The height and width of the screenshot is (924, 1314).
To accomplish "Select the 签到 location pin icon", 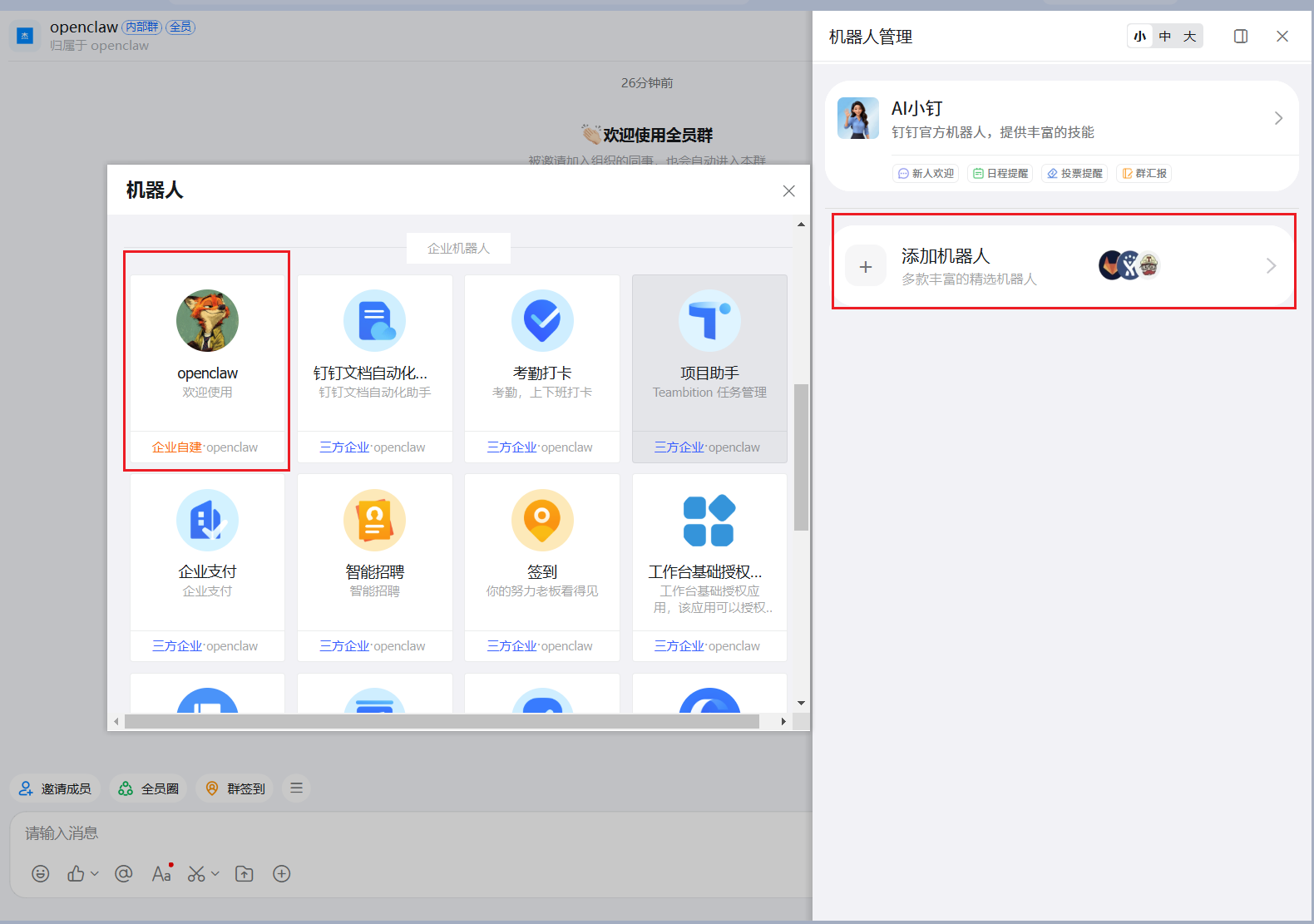I will [x=542, y=520].
